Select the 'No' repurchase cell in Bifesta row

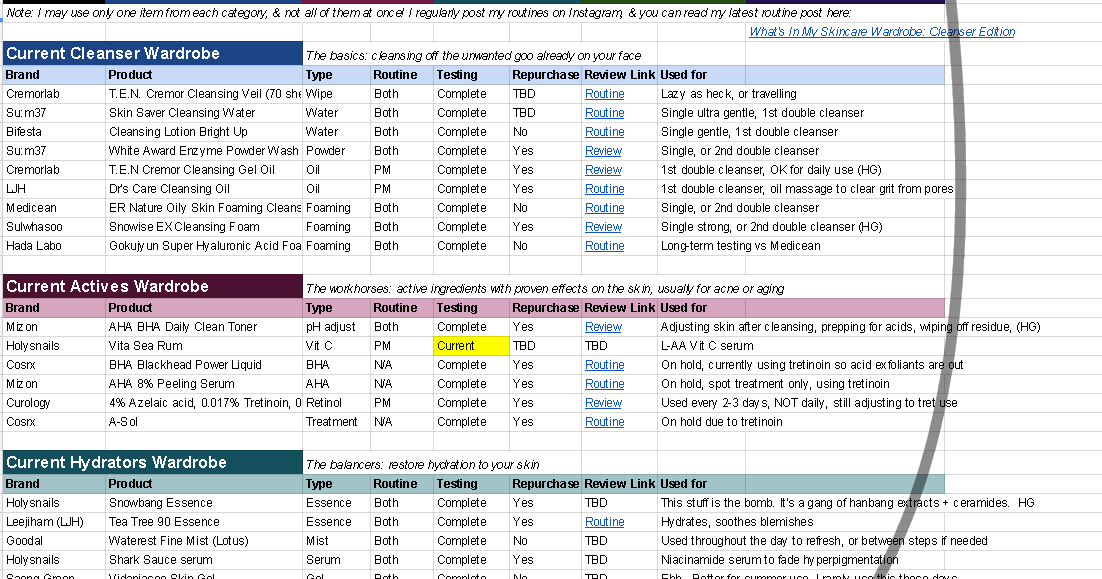pos(545,132)
